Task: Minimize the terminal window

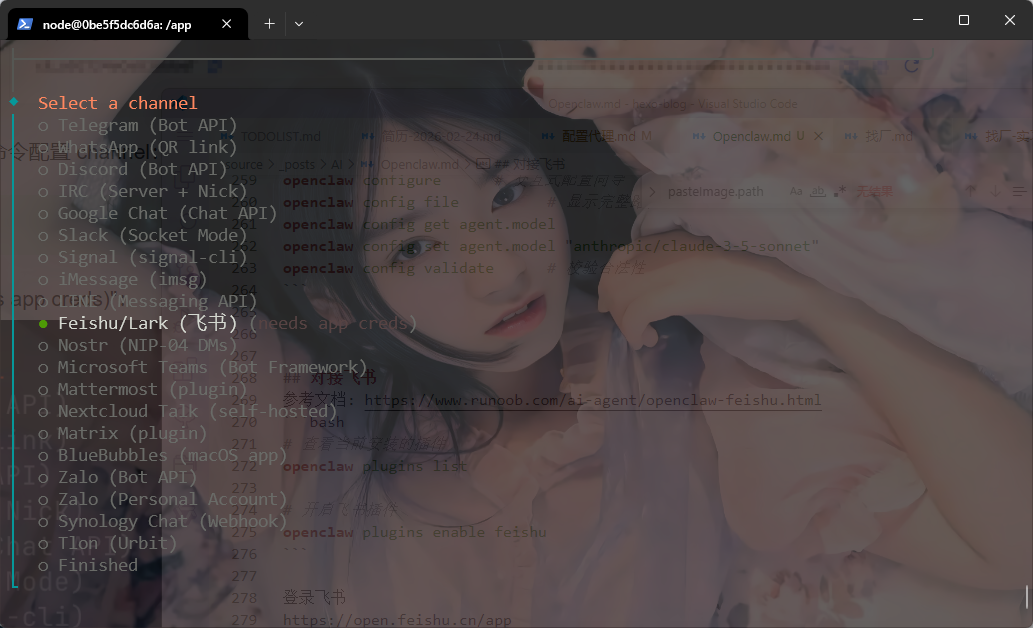Action: 917,20
